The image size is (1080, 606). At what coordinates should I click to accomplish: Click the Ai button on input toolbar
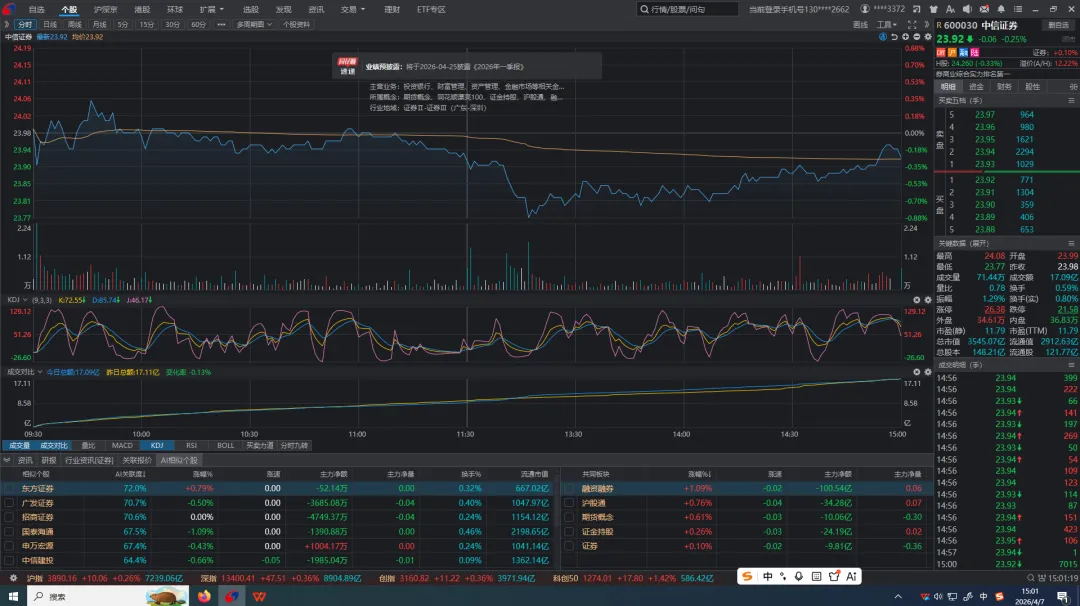[851, 576]
